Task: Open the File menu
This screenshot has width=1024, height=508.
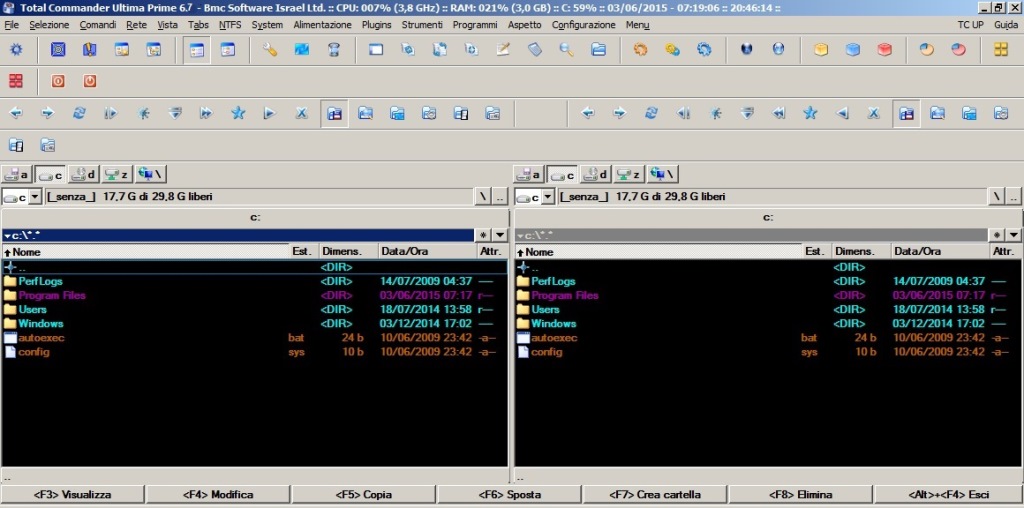Action: coord(11,25)
